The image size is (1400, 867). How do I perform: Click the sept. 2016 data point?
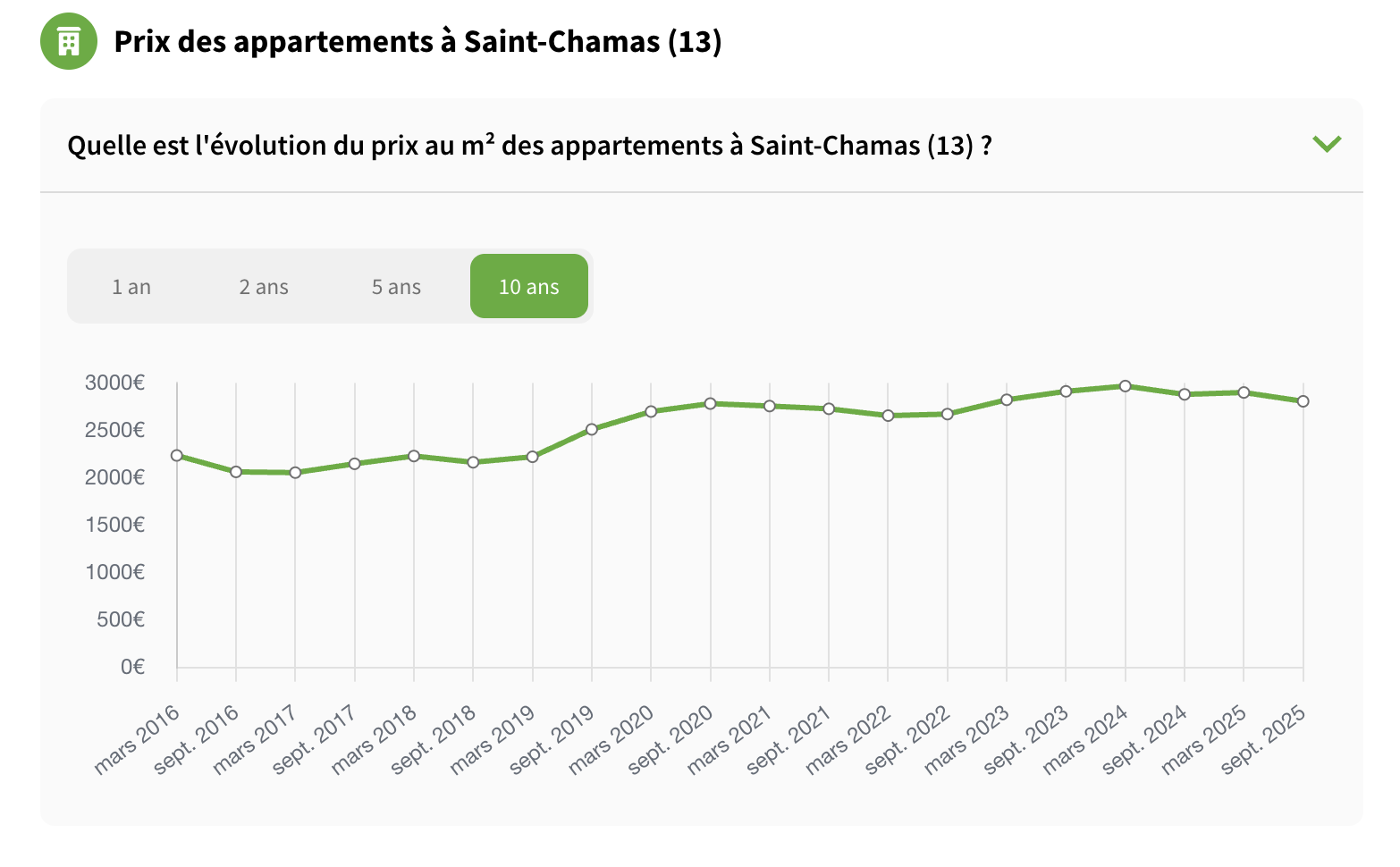[236, 472]
